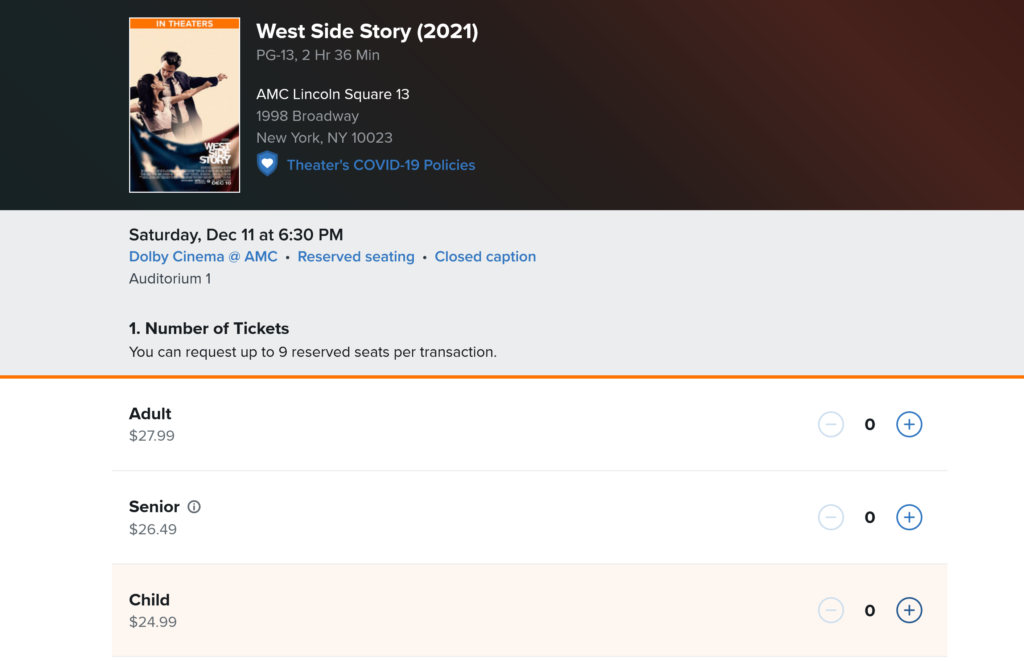Image resolution: width=1024 pixels, height=661 pixels.
Task: Click the Closed caption link
Action: tap(485, 257)
